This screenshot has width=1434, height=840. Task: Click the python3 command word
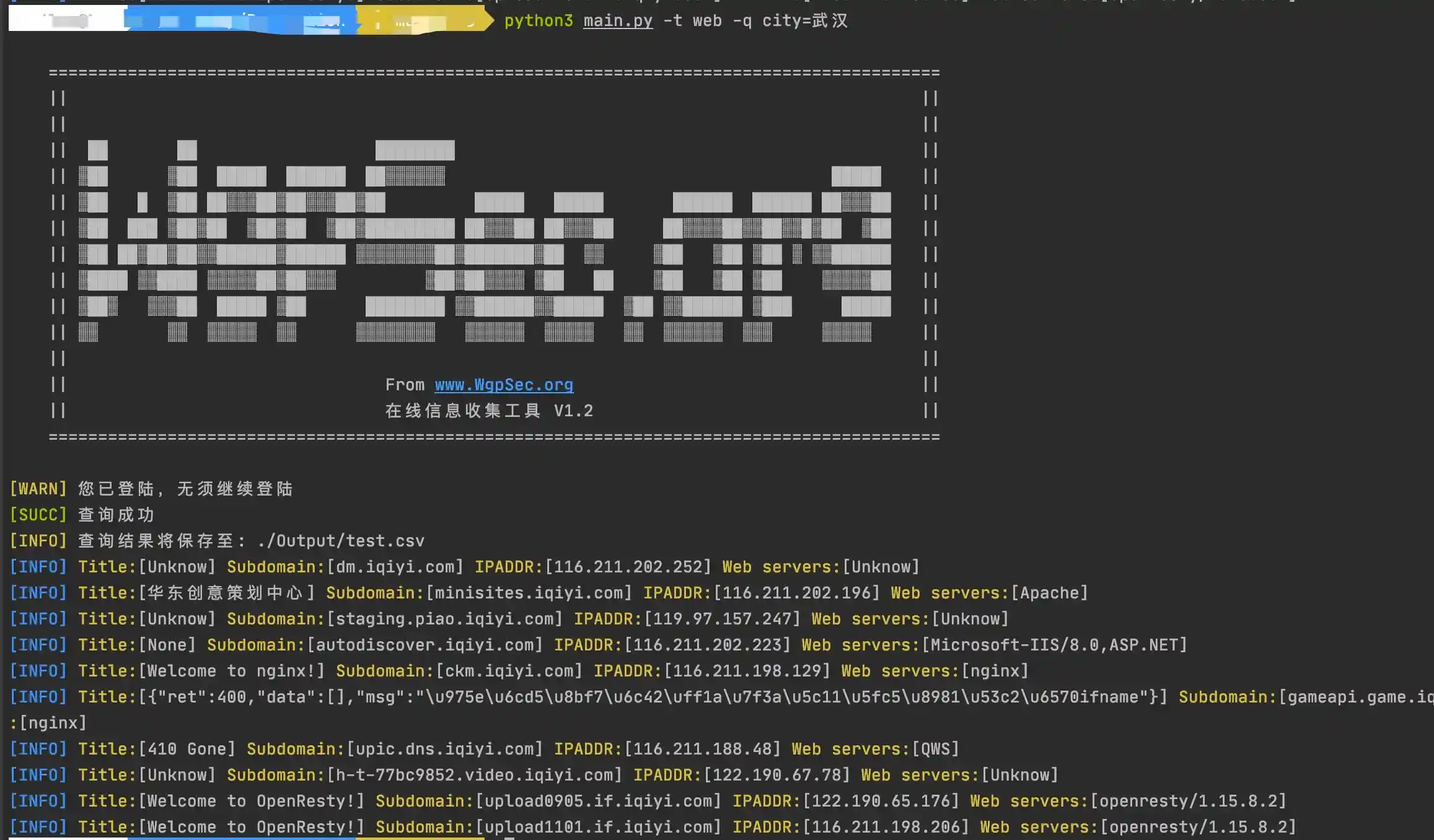click(x=538, y=20)
